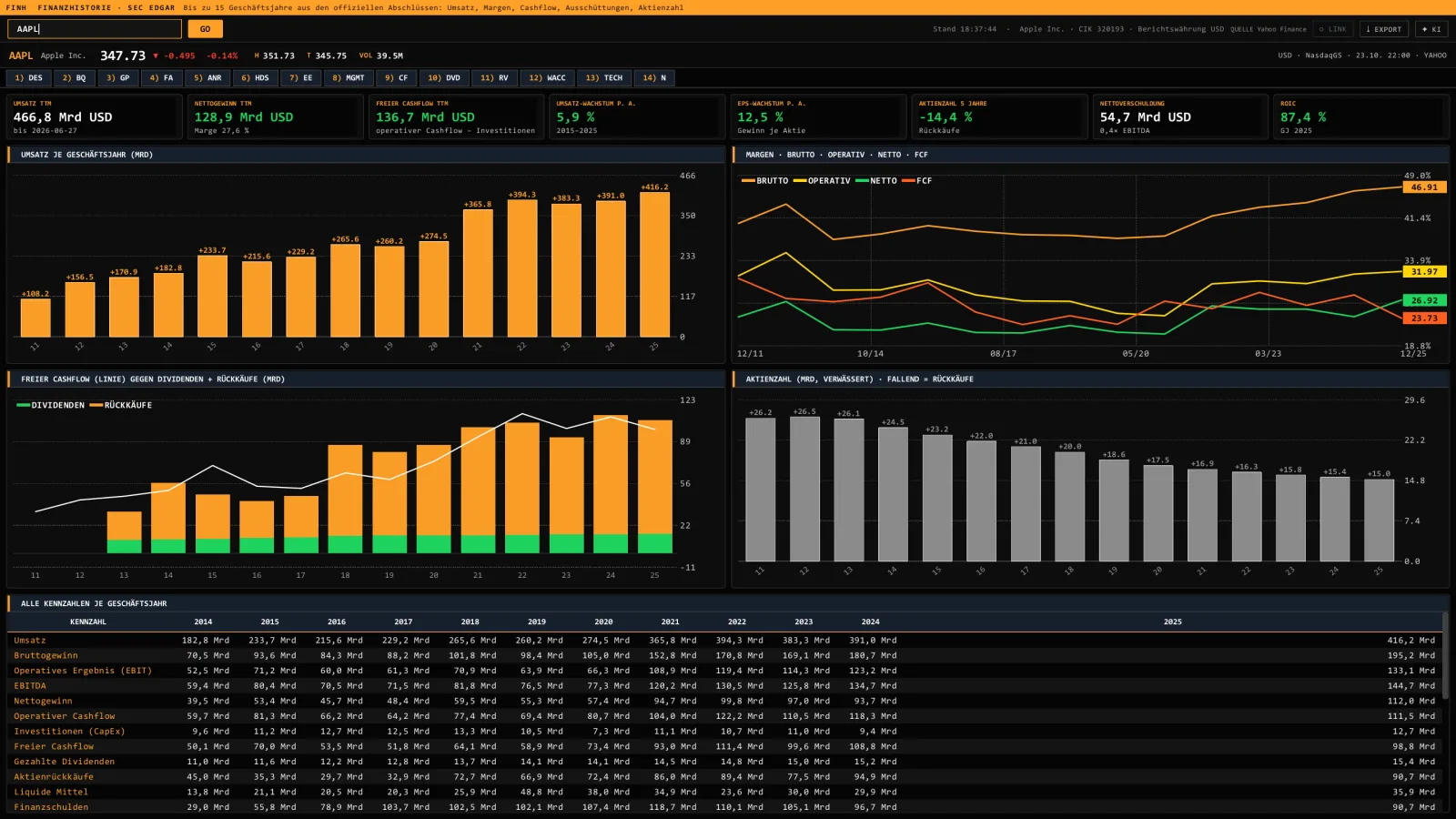Click the stock price 347.73

(123, 56)
